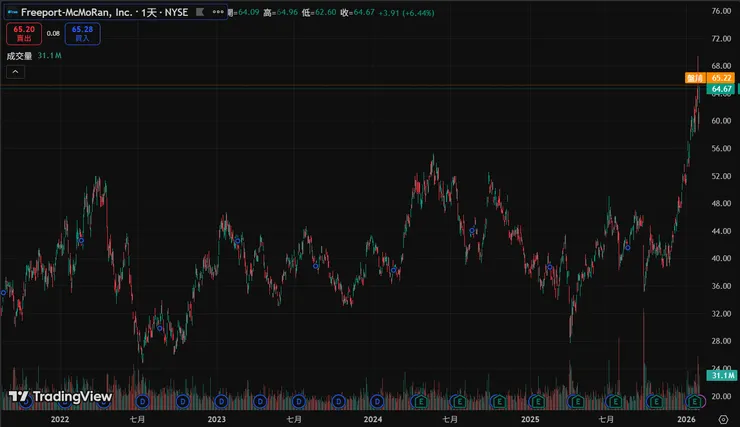Screen dimensions: 740x427
Task: Click the orange 盤前 65.22 pre-market price label
Action: point(710,78)
